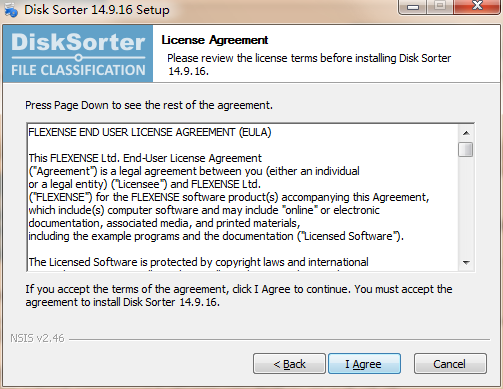Image resolution: width=503 pixels, height=389 pixels.
Task: Click the 'If you accept the terms' notice
Action: pyautogui.click(x=239, y=295)
